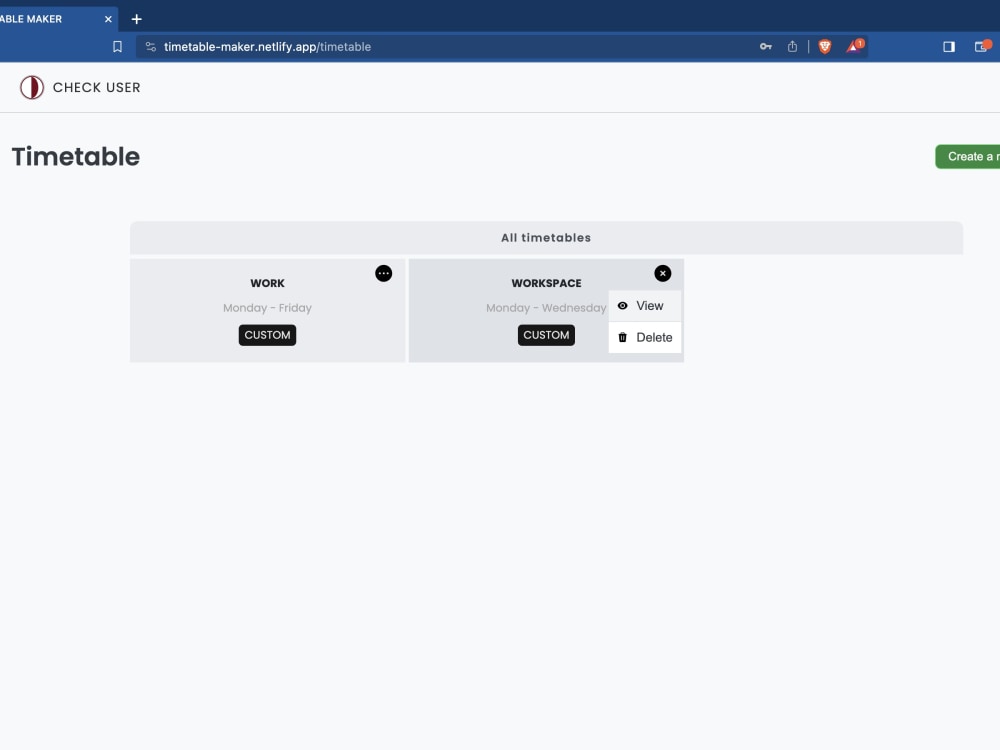Click the address bar URL
Image resolution: width=1000 pixels, height=750 pixels.
click(267, 47)
